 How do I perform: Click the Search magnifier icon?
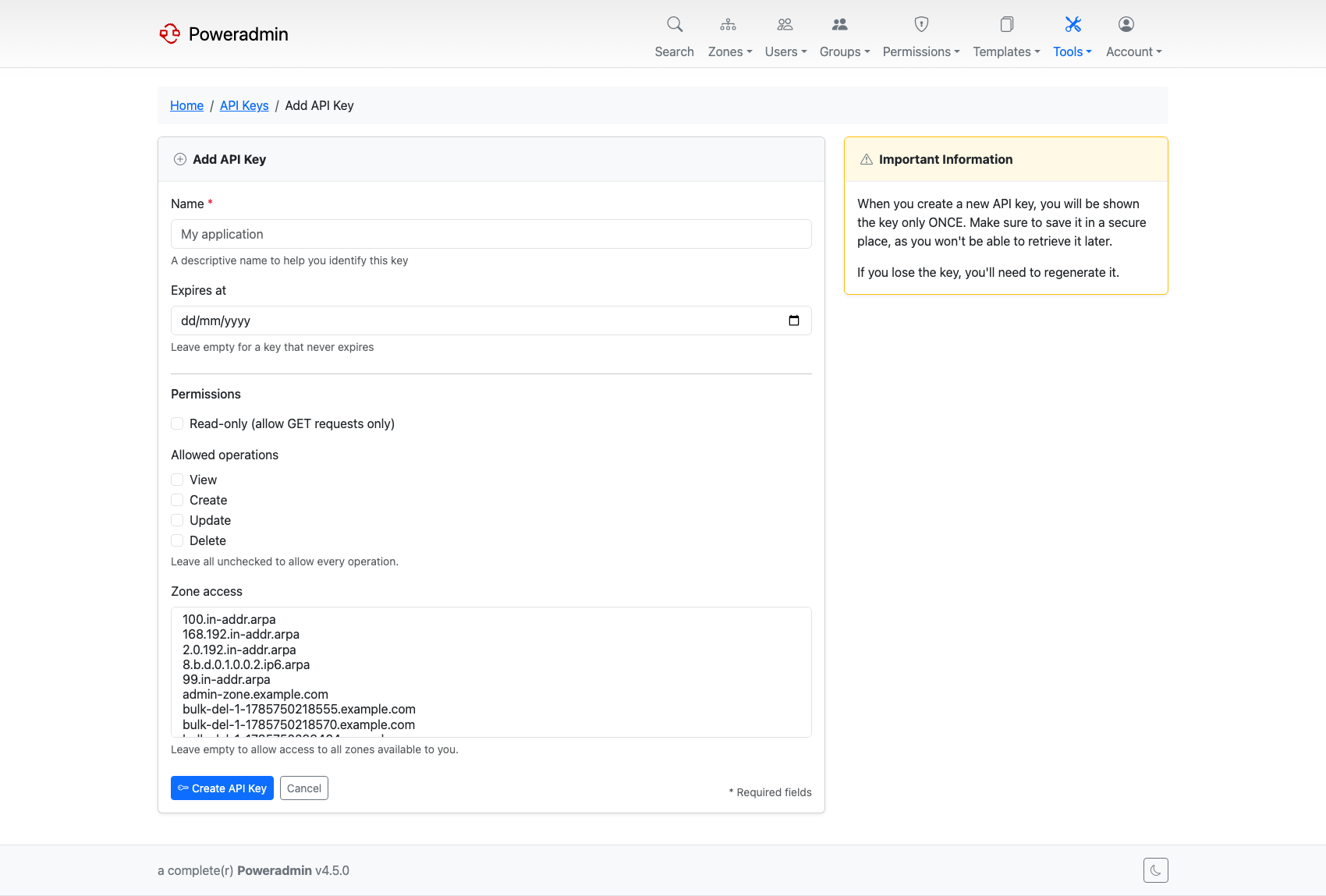(675, 24)
